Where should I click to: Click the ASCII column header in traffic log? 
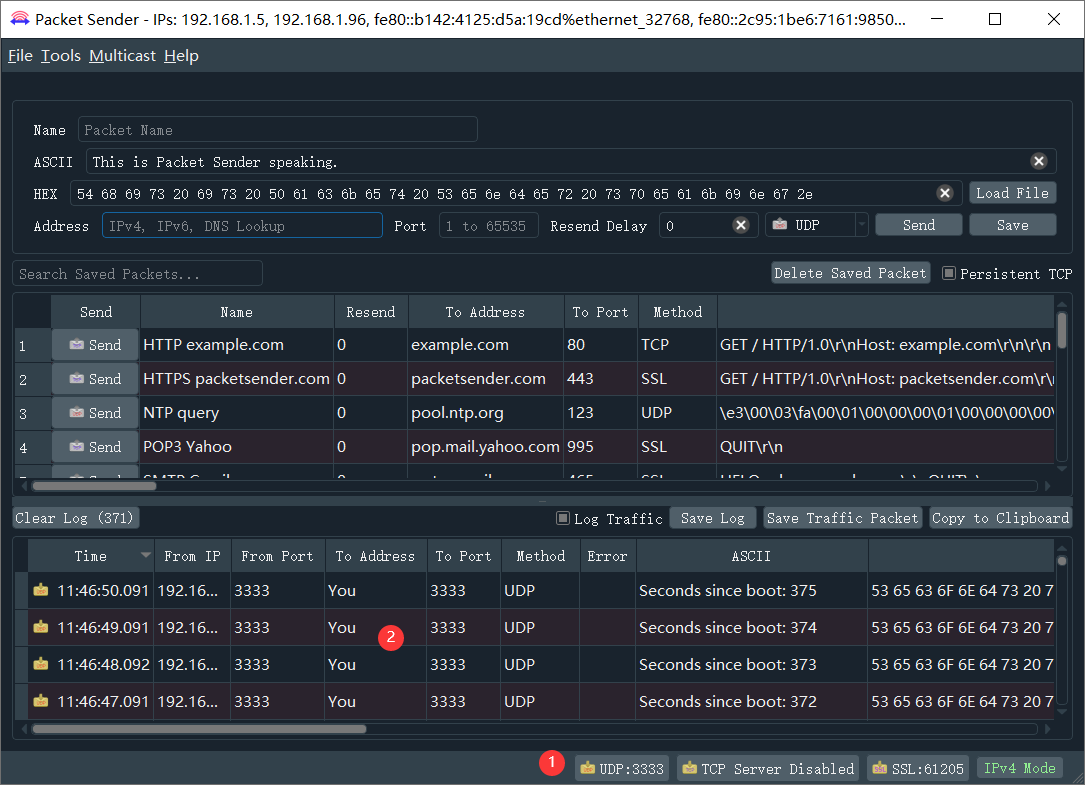(x=751, y=556)
